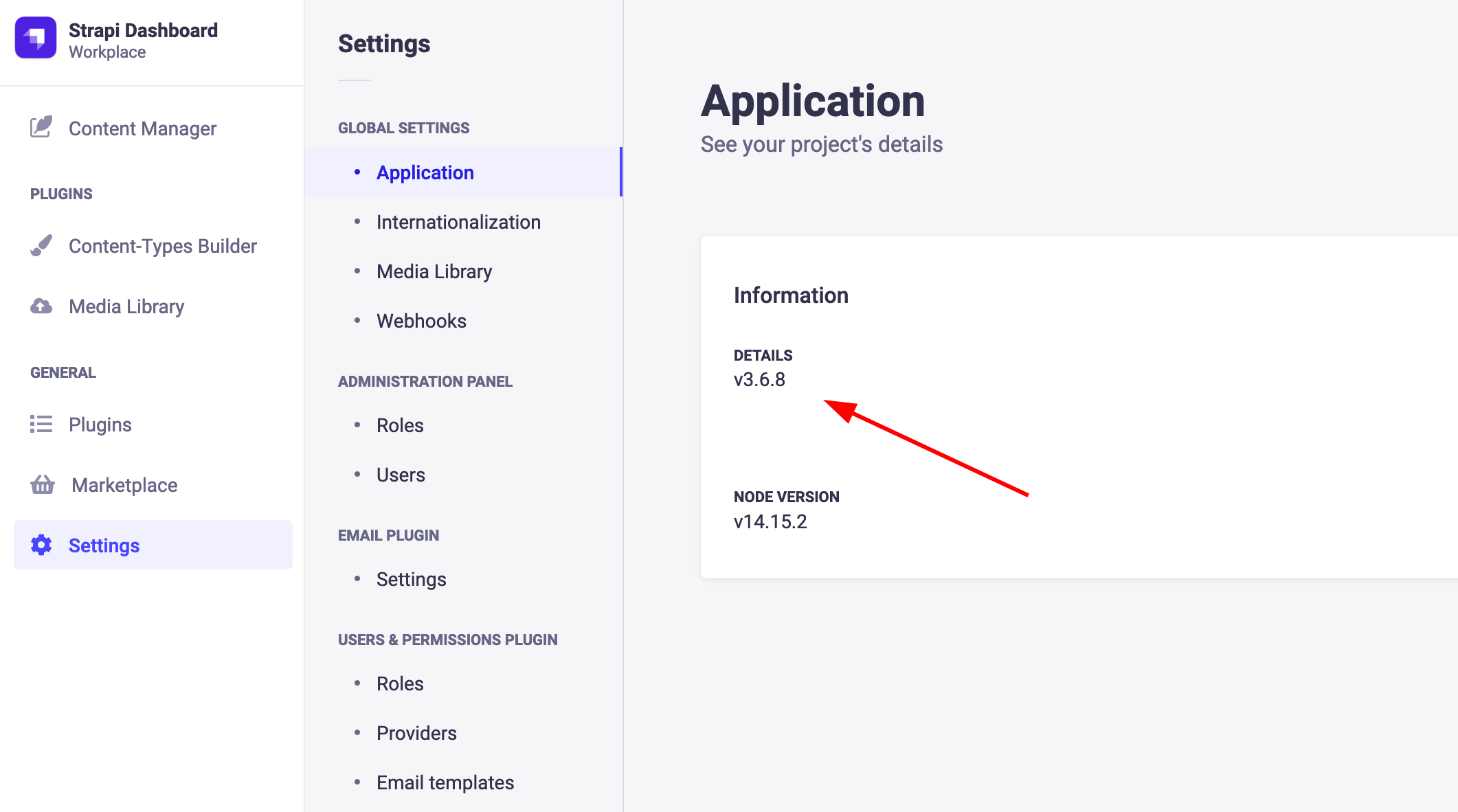Screen dimensions: 1458x812
Task: Open Settings under Email Plugin
Action: click(x=411, y=578)
